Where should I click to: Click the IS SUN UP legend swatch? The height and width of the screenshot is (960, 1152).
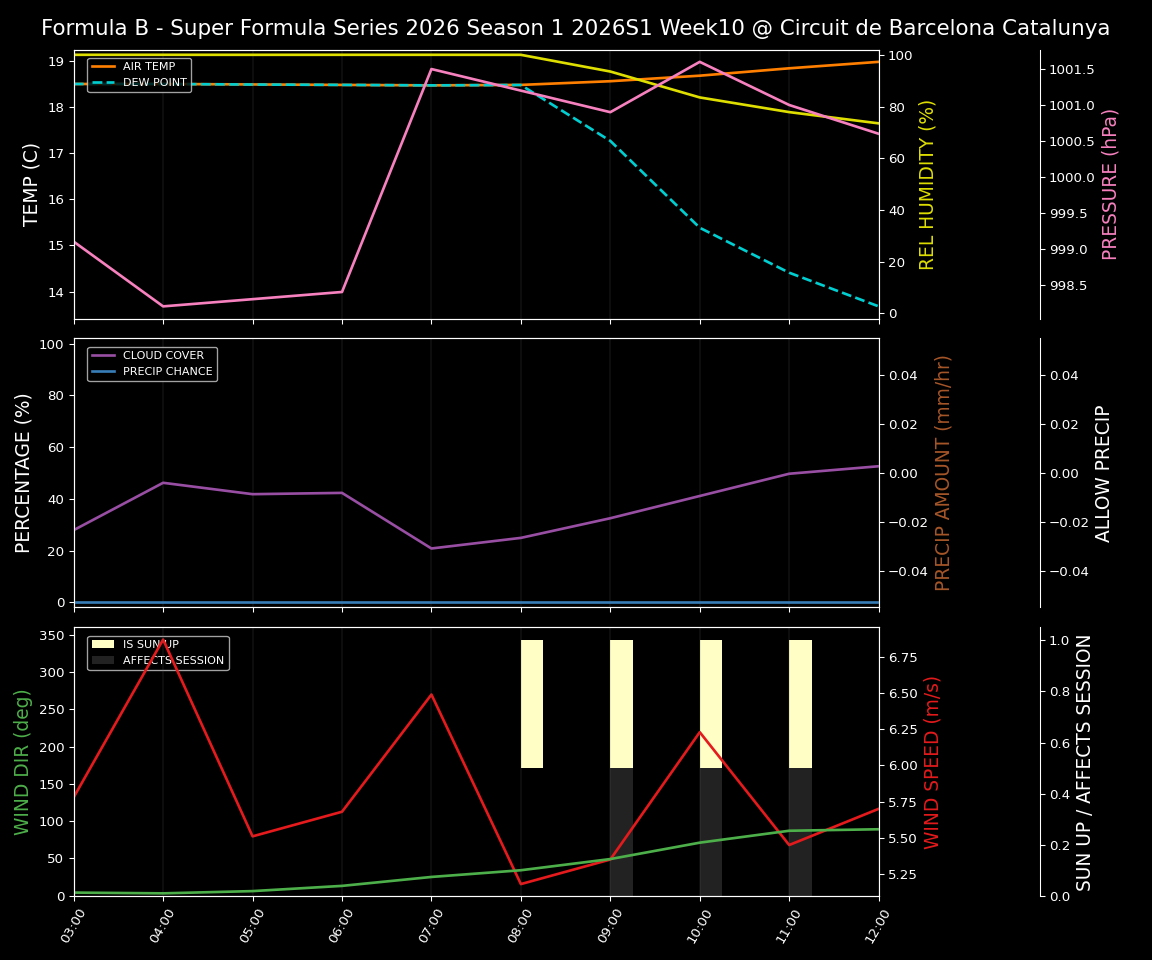[x=102, y=645]
